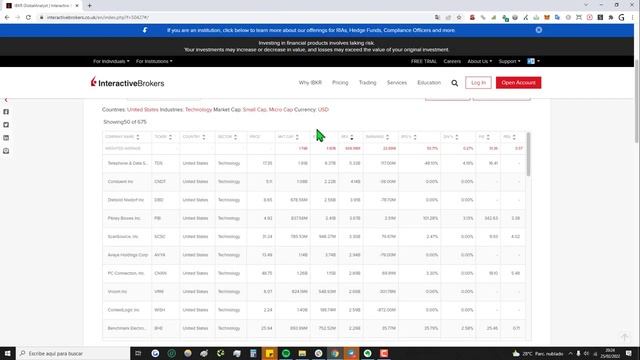The width and height of the screenshot is (640, 360).
Task: Select the Diebold Nixdorf Inc row
Action: (314, 200)
